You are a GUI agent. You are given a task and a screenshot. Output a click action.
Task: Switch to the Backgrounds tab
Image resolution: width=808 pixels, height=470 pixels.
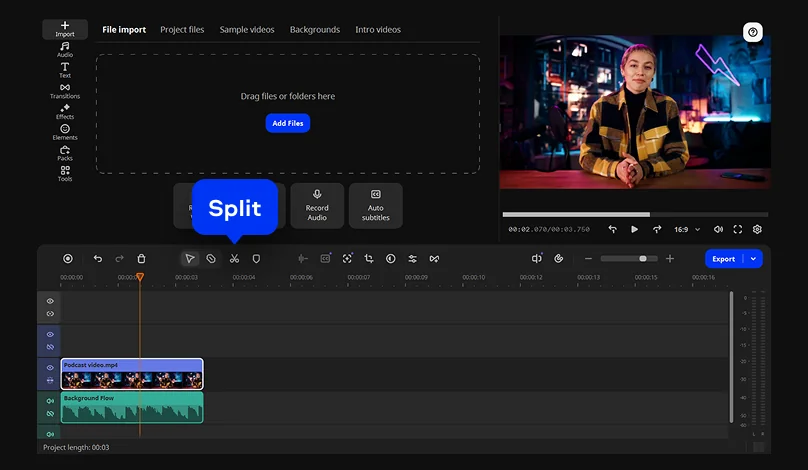315,29
